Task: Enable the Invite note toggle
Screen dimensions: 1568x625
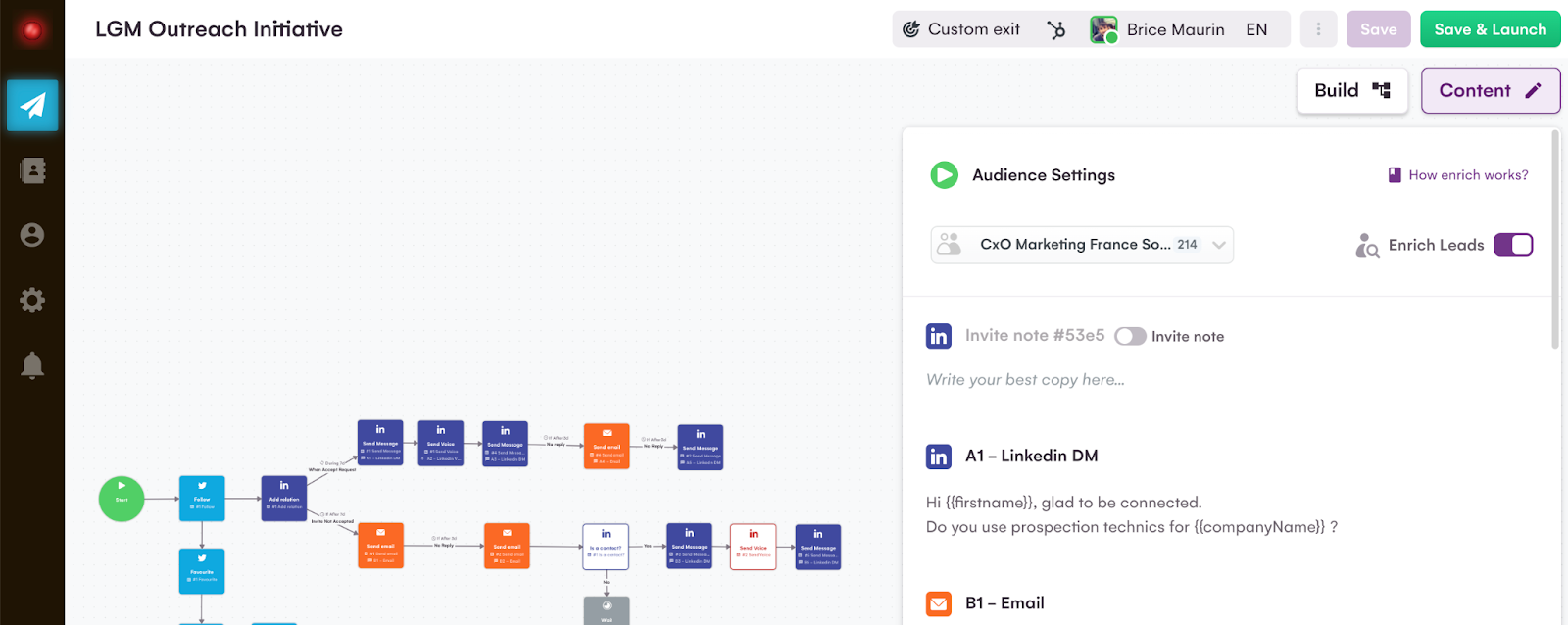Action: tap(1130, 336)
